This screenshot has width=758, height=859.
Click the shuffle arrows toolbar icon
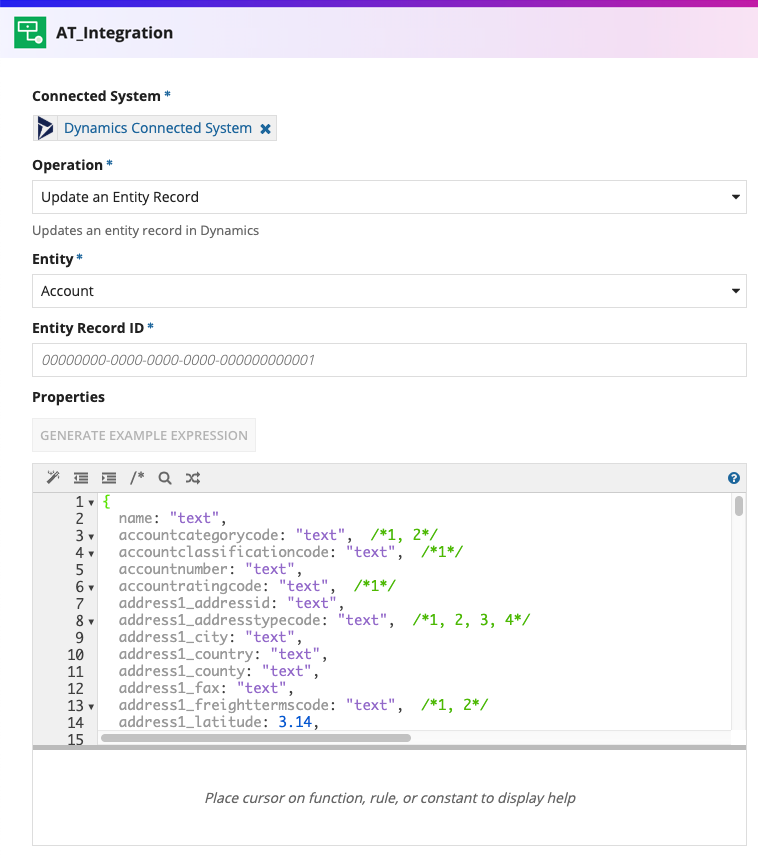pyautogui.click(x=193, y=478)
